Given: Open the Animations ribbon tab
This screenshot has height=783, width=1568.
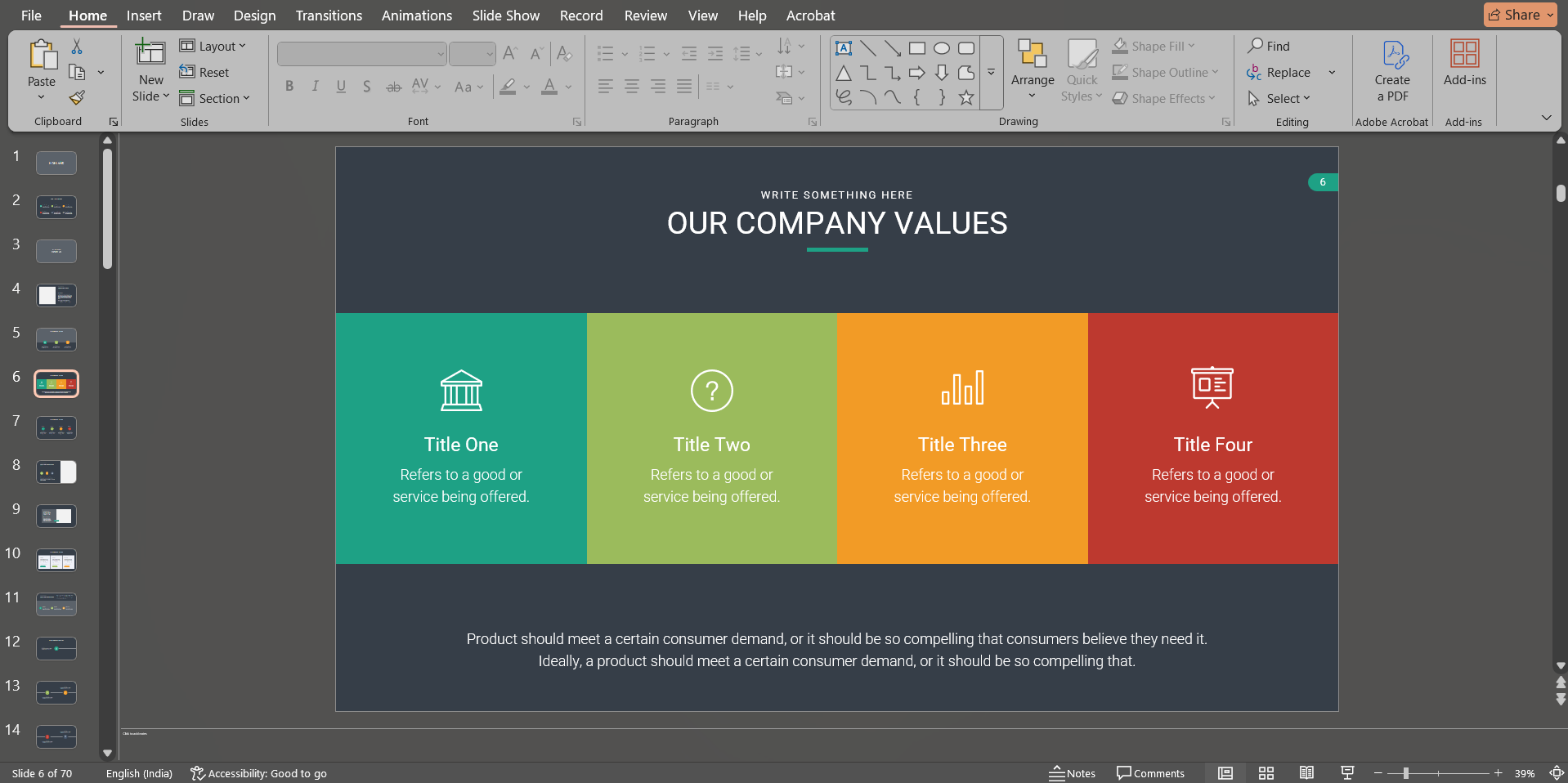Looking at the screenshot, I should click(x=416, y=15).
